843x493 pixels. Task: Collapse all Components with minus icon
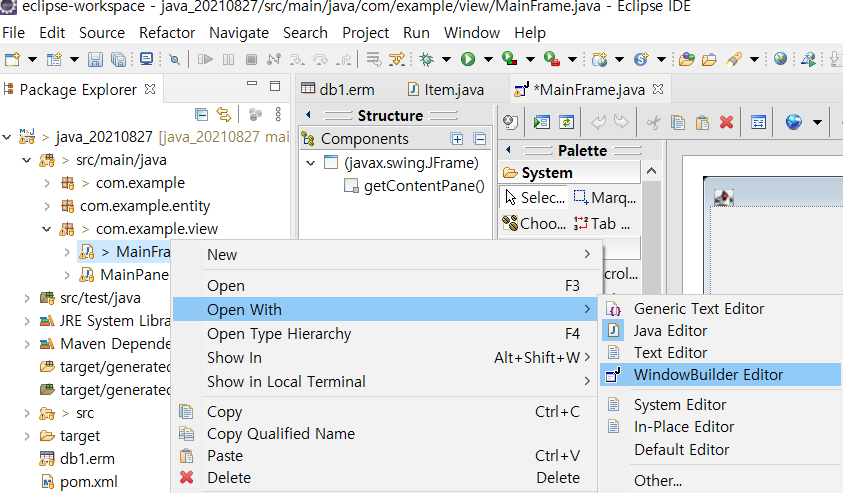click(480, 139)
